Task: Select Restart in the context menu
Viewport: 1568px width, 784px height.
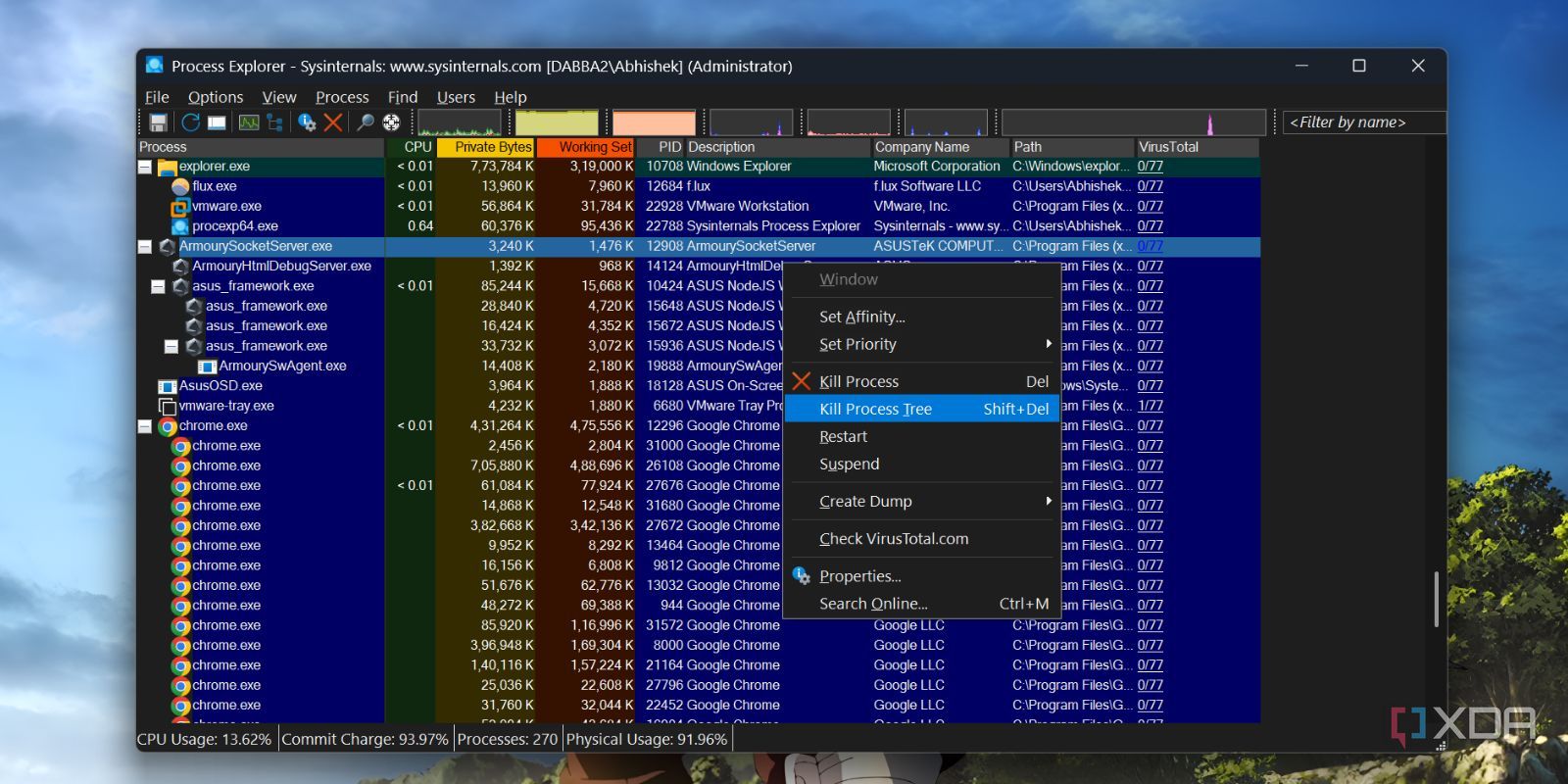Action: coord(921,436)
